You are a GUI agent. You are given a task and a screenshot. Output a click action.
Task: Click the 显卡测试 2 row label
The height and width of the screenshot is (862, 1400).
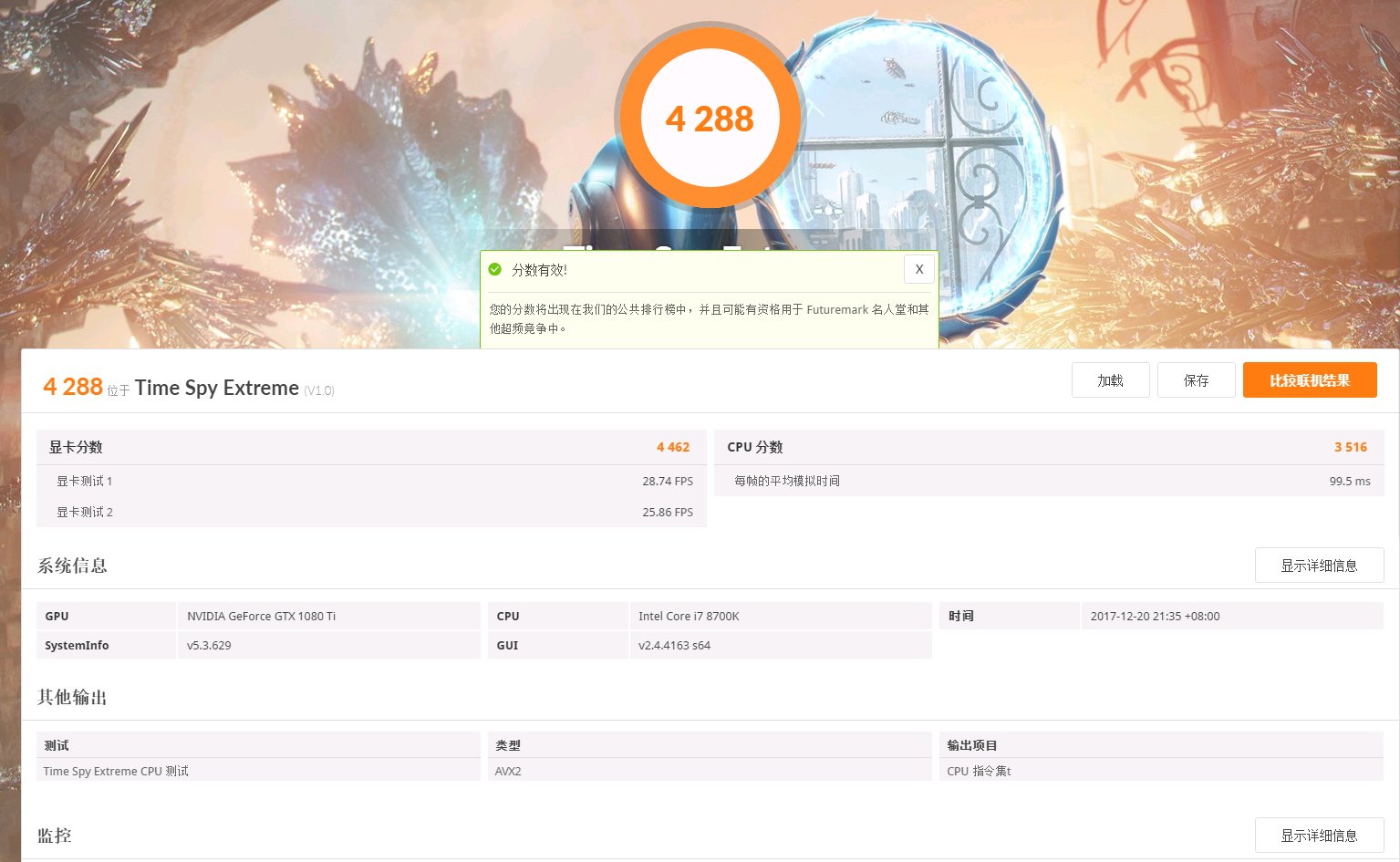tap(85, 512)
